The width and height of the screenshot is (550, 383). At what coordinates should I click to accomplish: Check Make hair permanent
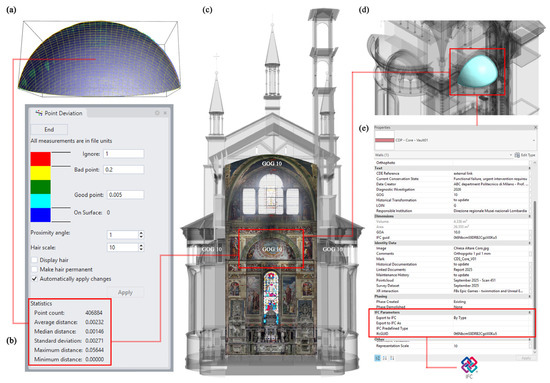click(x=34, y=269)
